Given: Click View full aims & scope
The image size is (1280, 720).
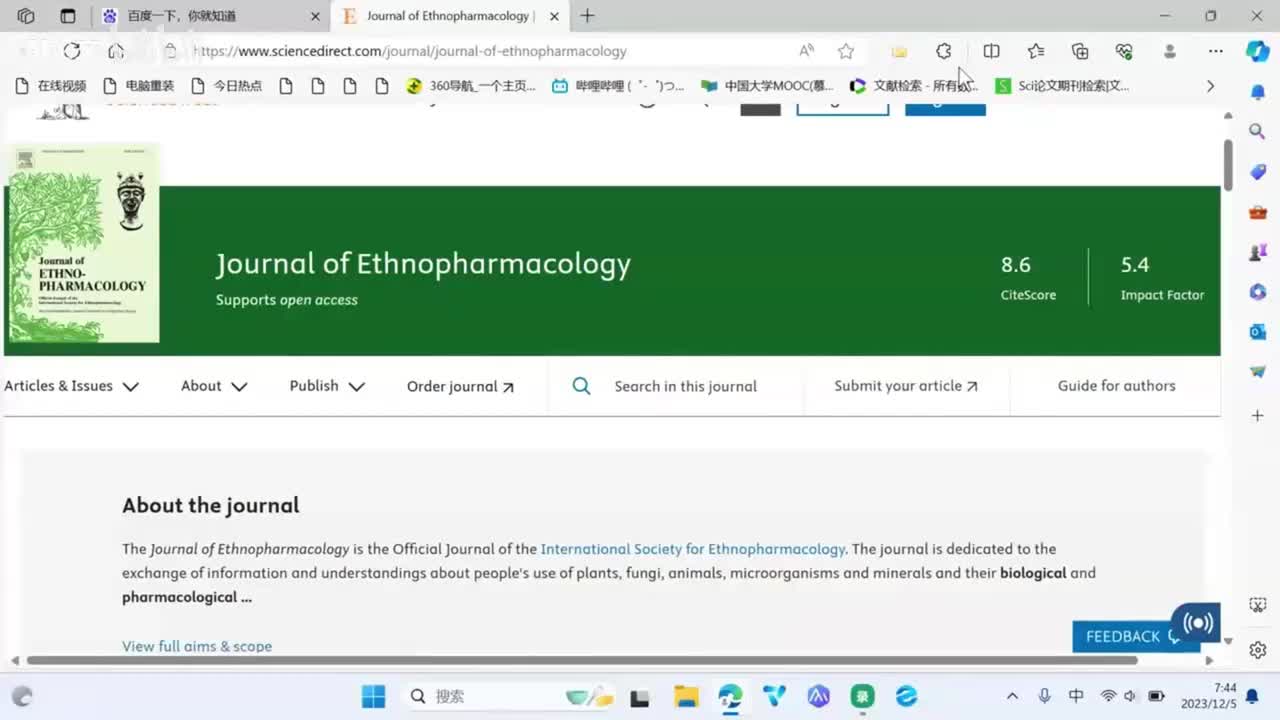Looking at the screenshot, I should (x=197, y=646).
